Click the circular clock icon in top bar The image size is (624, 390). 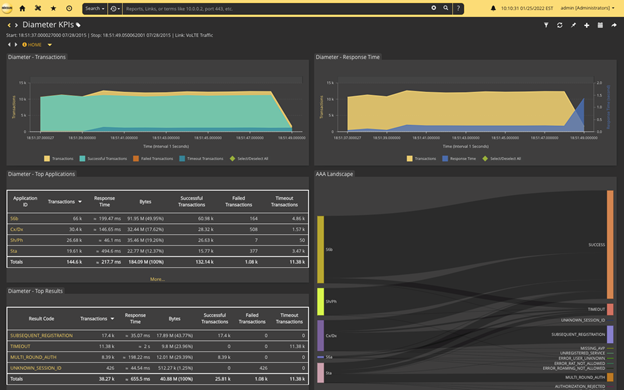point(69,8)
